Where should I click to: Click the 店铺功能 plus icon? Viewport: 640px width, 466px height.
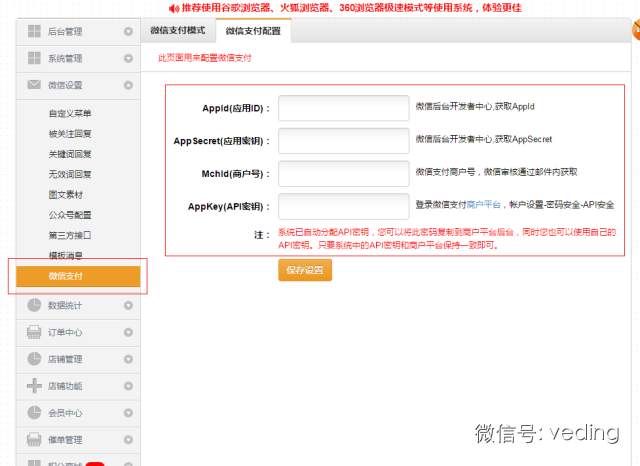tap(34, 386)
